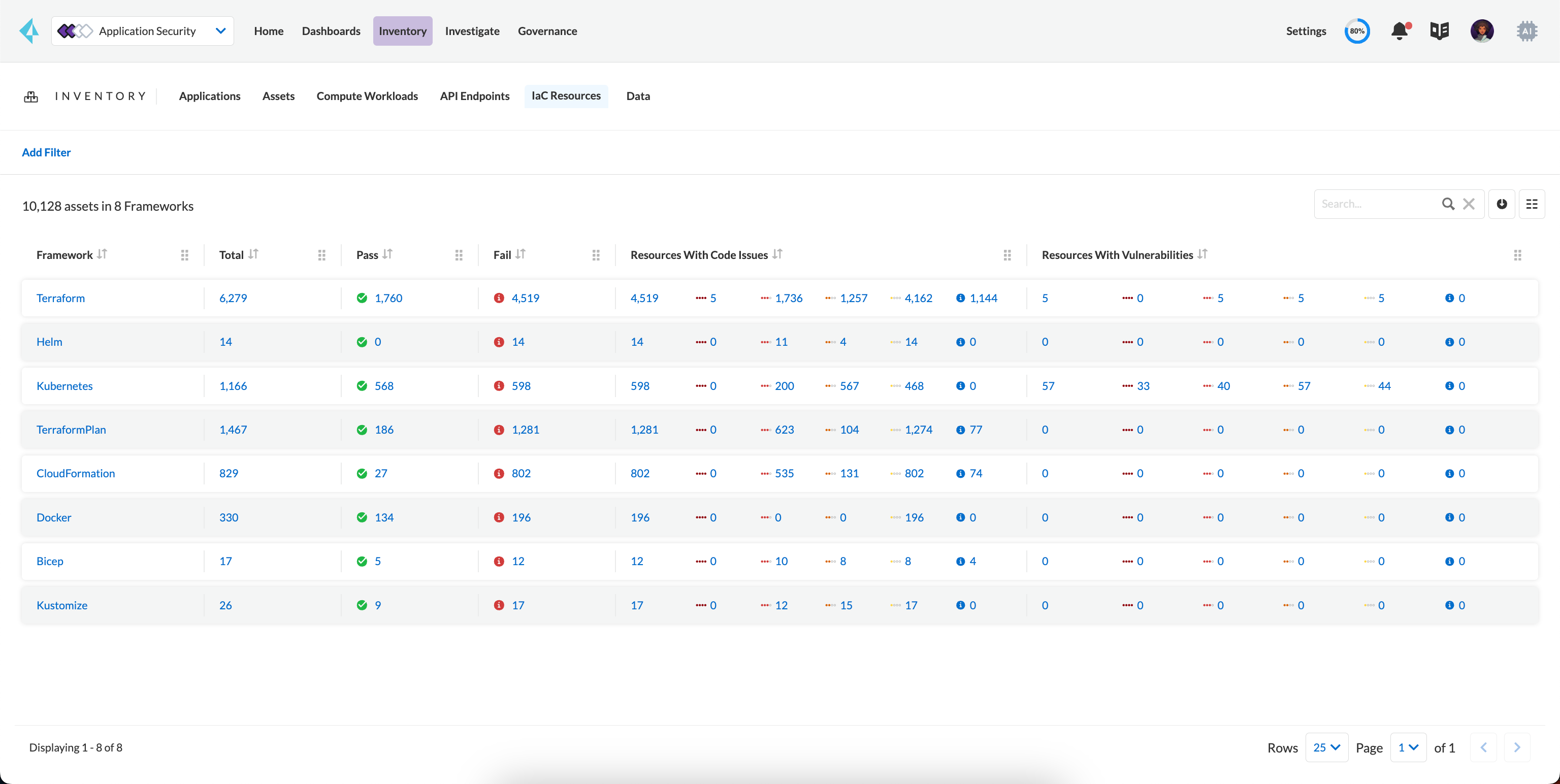Grab the Fail column drag handle

(x=596, y=255)
